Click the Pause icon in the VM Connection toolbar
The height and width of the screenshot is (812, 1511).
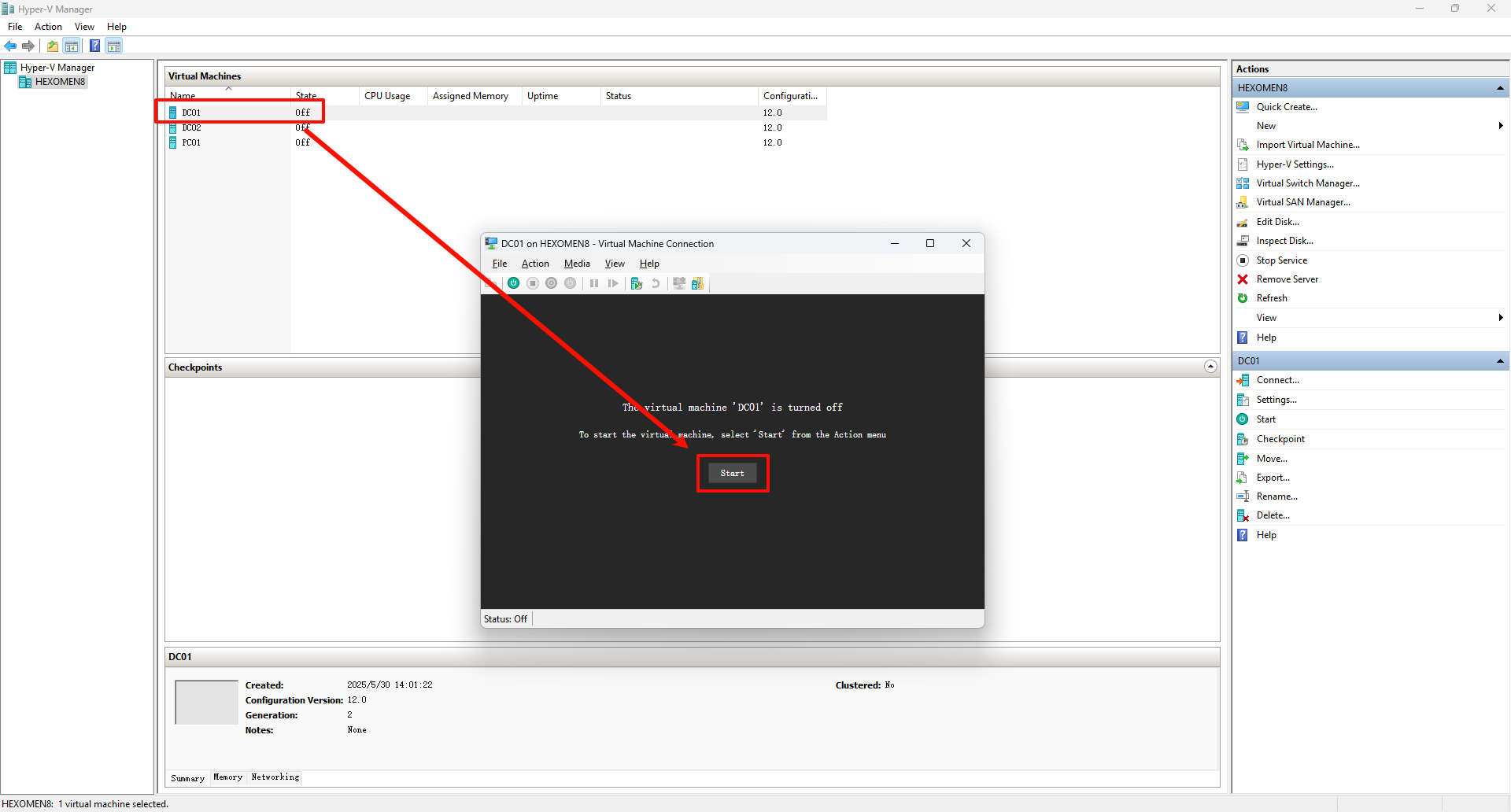(594, 283)
